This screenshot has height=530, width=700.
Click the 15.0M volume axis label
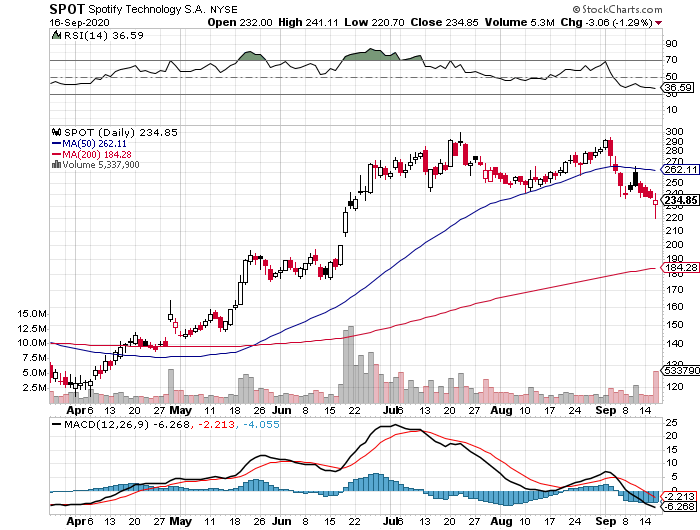click(32, 314)
